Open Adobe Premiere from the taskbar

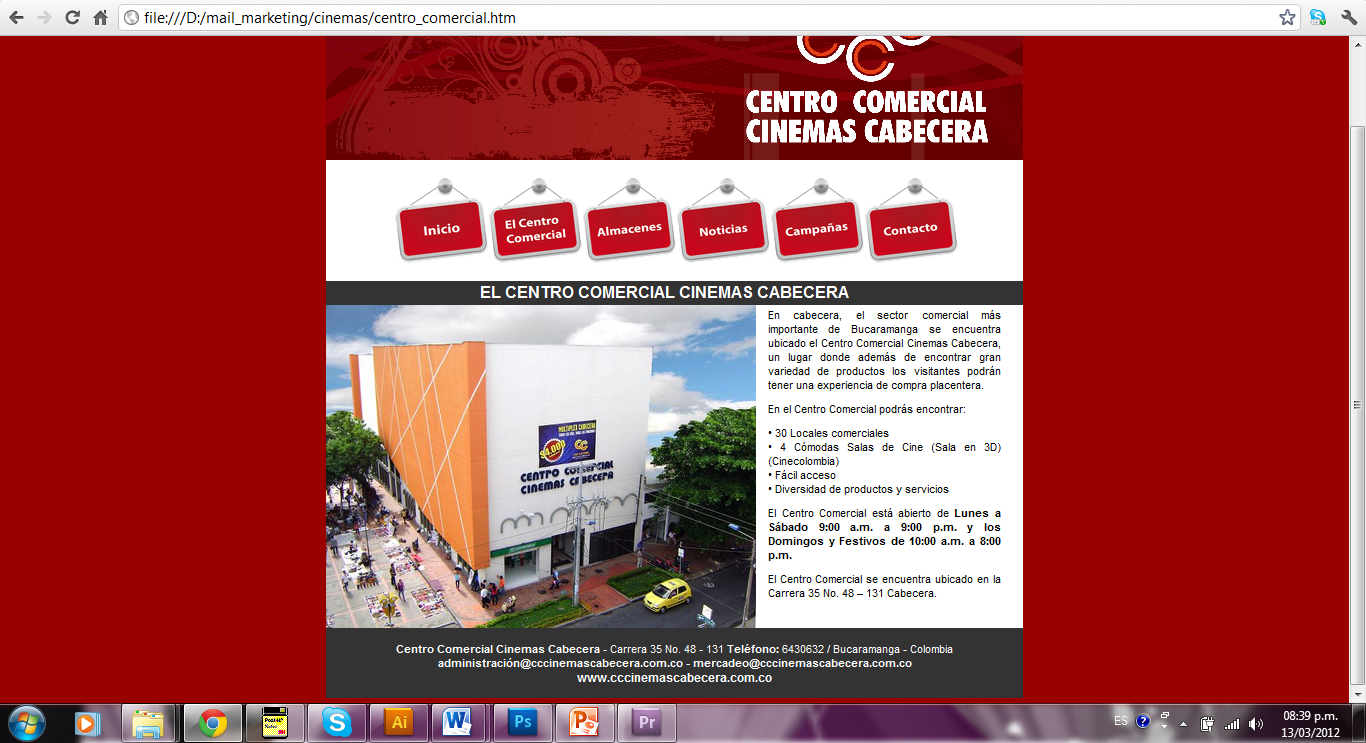pos(647,722)
